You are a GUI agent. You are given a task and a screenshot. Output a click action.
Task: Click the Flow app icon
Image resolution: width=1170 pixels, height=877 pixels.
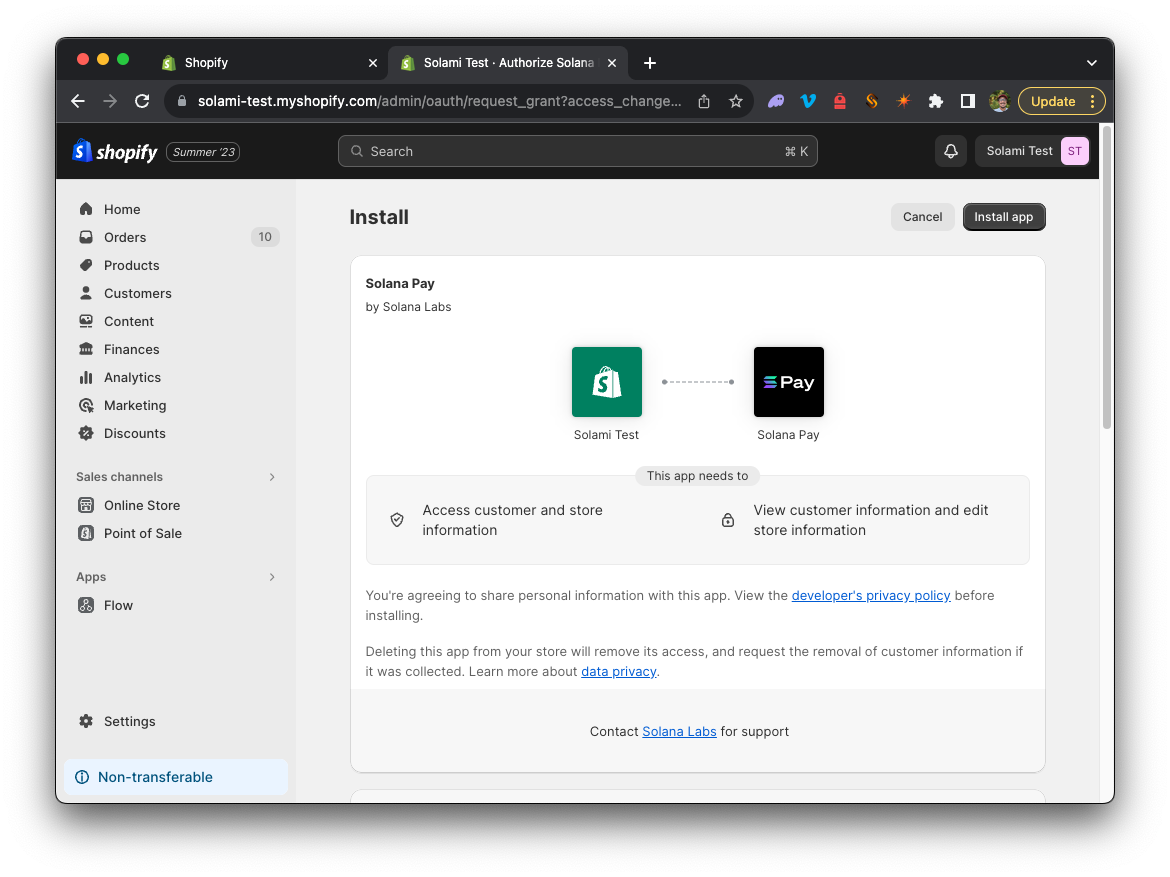tap(86, 605)
